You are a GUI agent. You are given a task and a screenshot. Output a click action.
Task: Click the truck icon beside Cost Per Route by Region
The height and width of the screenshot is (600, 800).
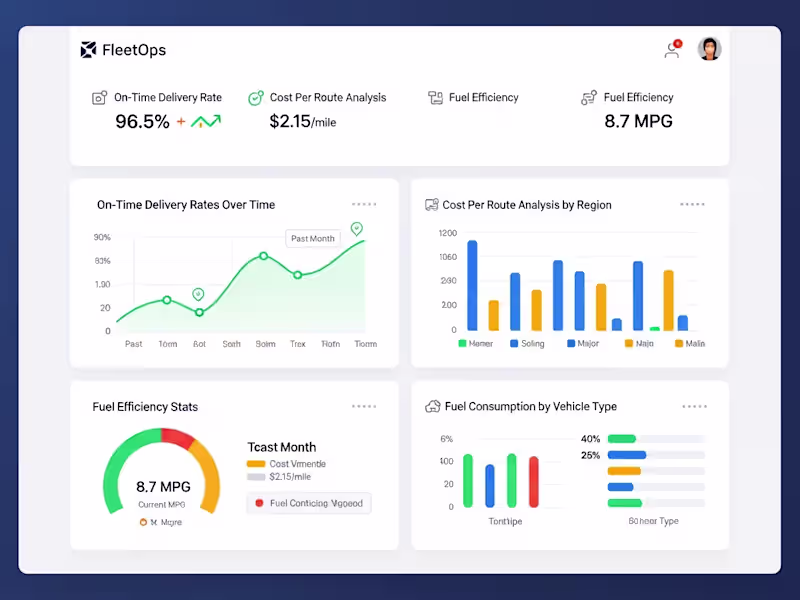point(432,205)
